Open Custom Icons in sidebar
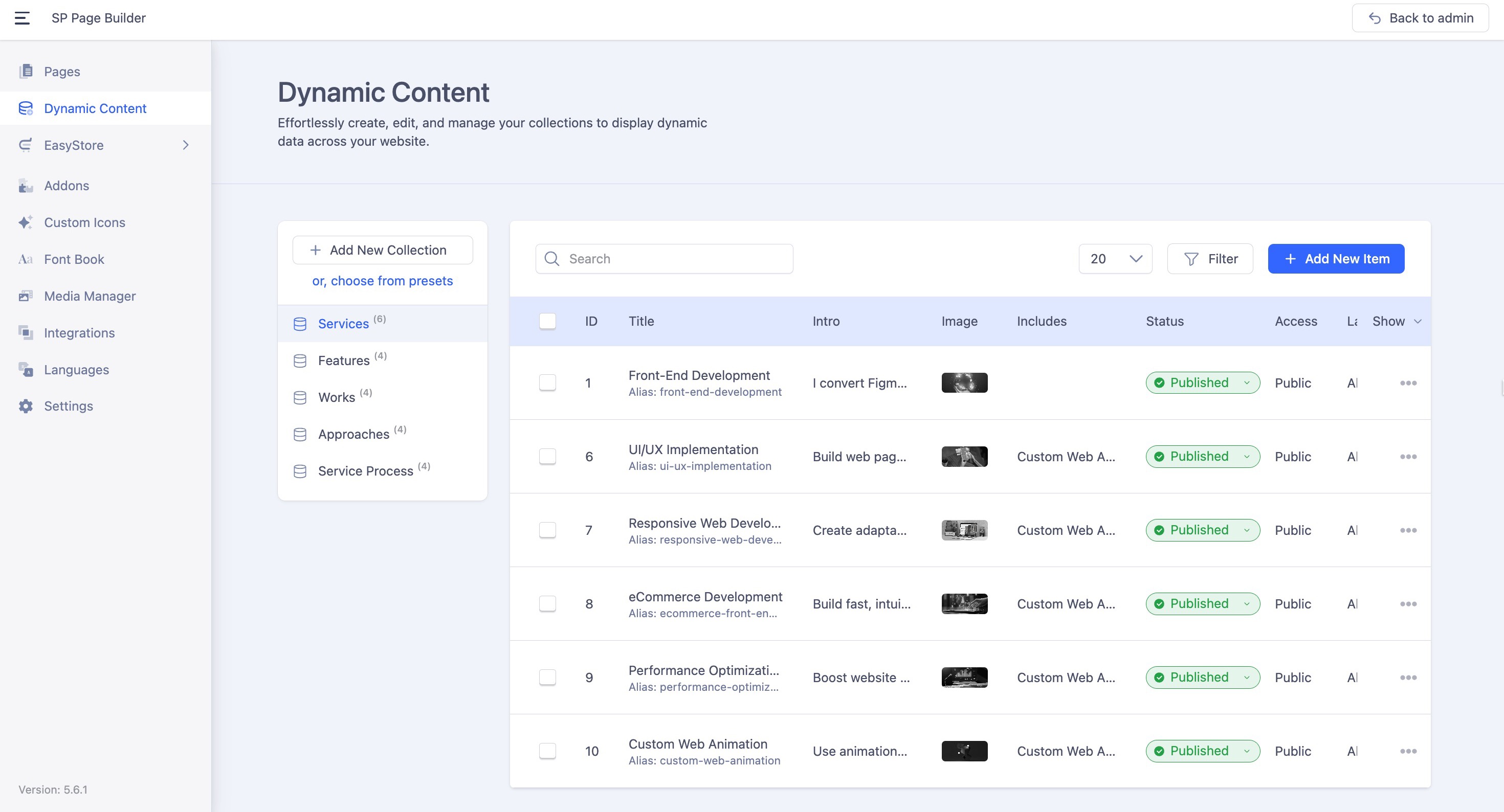The width and height of the screenshot is (1504, 812). pos(84,222)
